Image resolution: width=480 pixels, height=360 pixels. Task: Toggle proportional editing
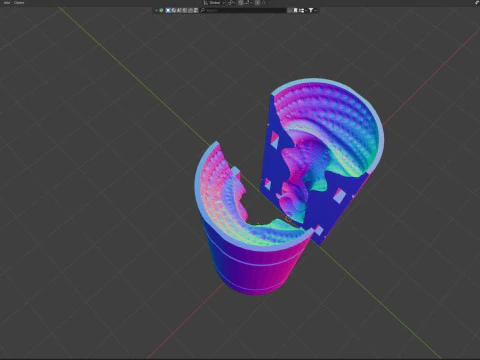257,3
